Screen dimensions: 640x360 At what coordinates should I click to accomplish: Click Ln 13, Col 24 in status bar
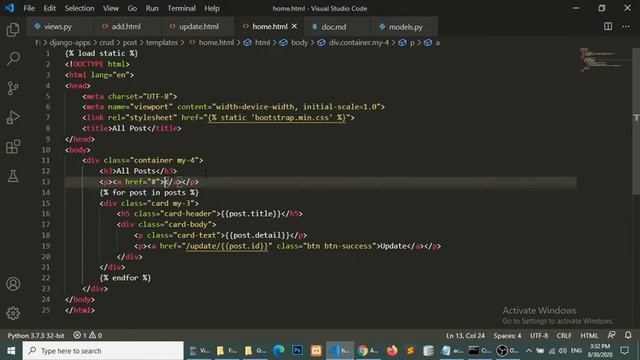click(x=465, y=336)
